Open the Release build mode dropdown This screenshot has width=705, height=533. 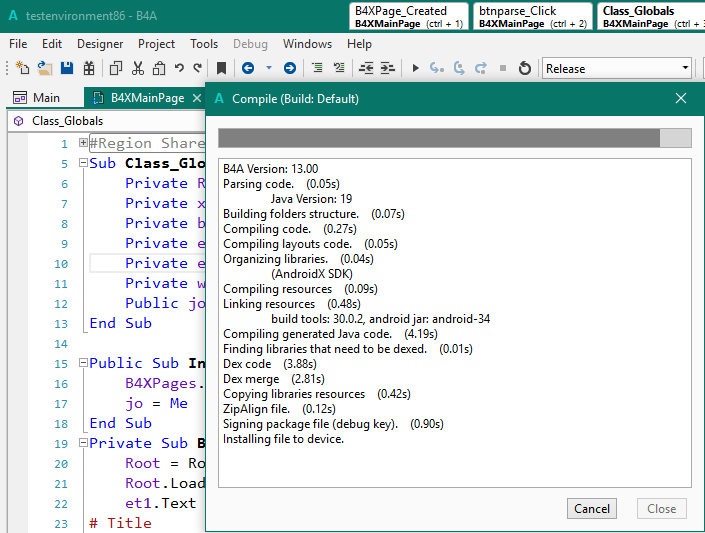[616, 68]
